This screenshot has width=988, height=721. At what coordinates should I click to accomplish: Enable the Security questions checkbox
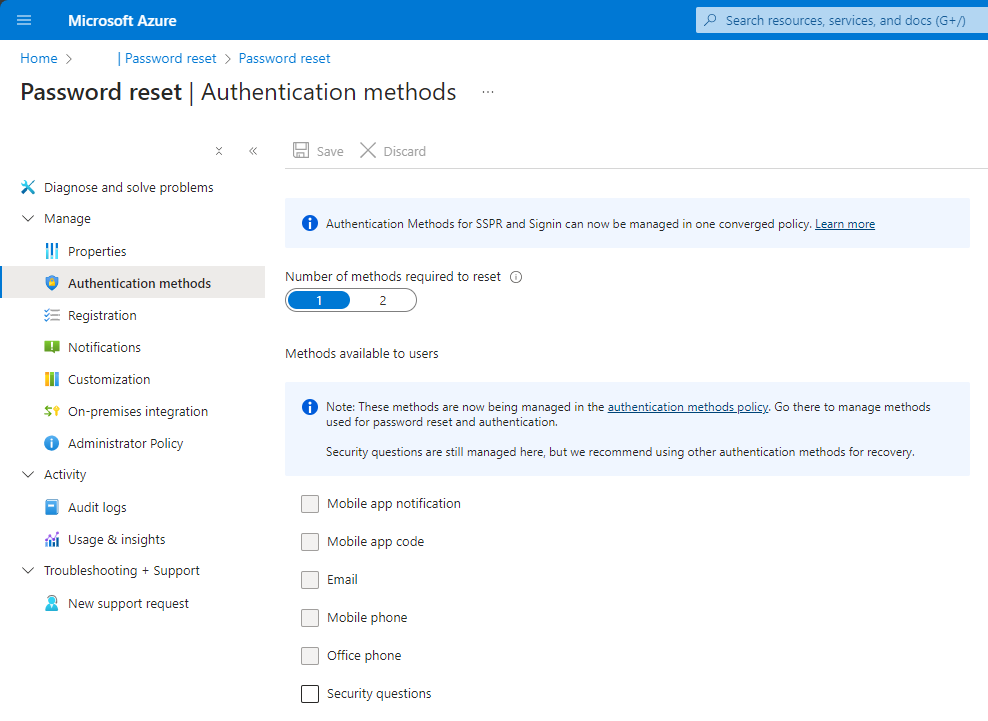click(x=310, y=693)
